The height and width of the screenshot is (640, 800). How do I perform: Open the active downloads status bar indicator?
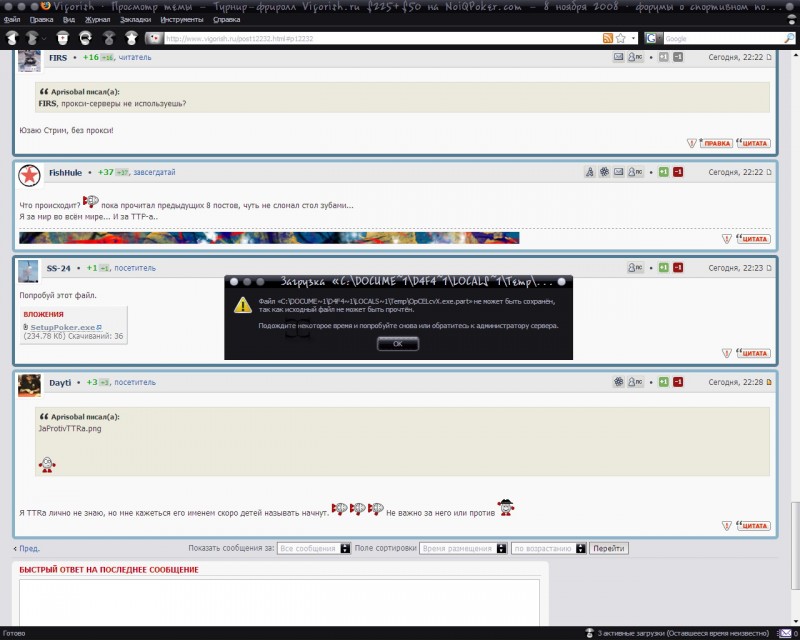point(678,633)
